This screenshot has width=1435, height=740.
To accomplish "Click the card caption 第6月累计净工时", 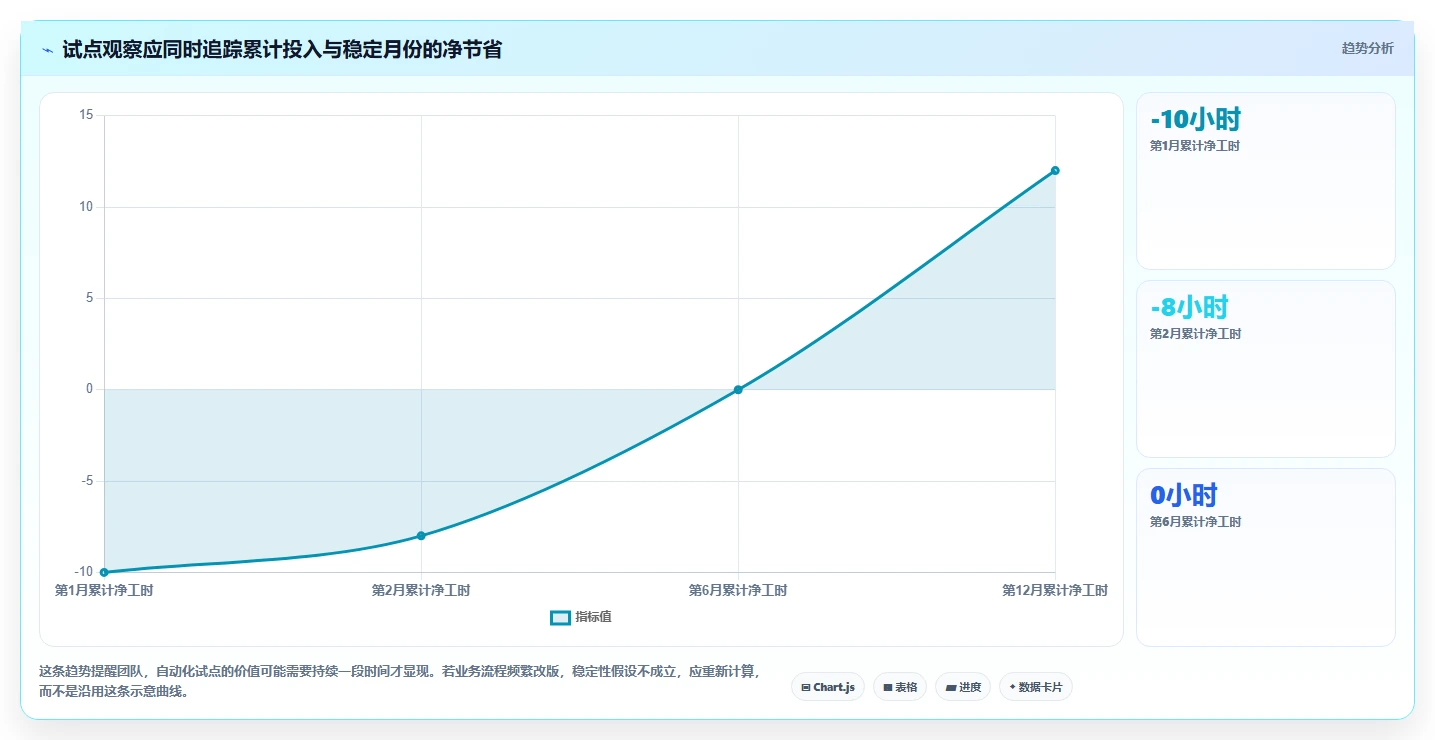I will pyautogui.click(x=1196, y=522).
